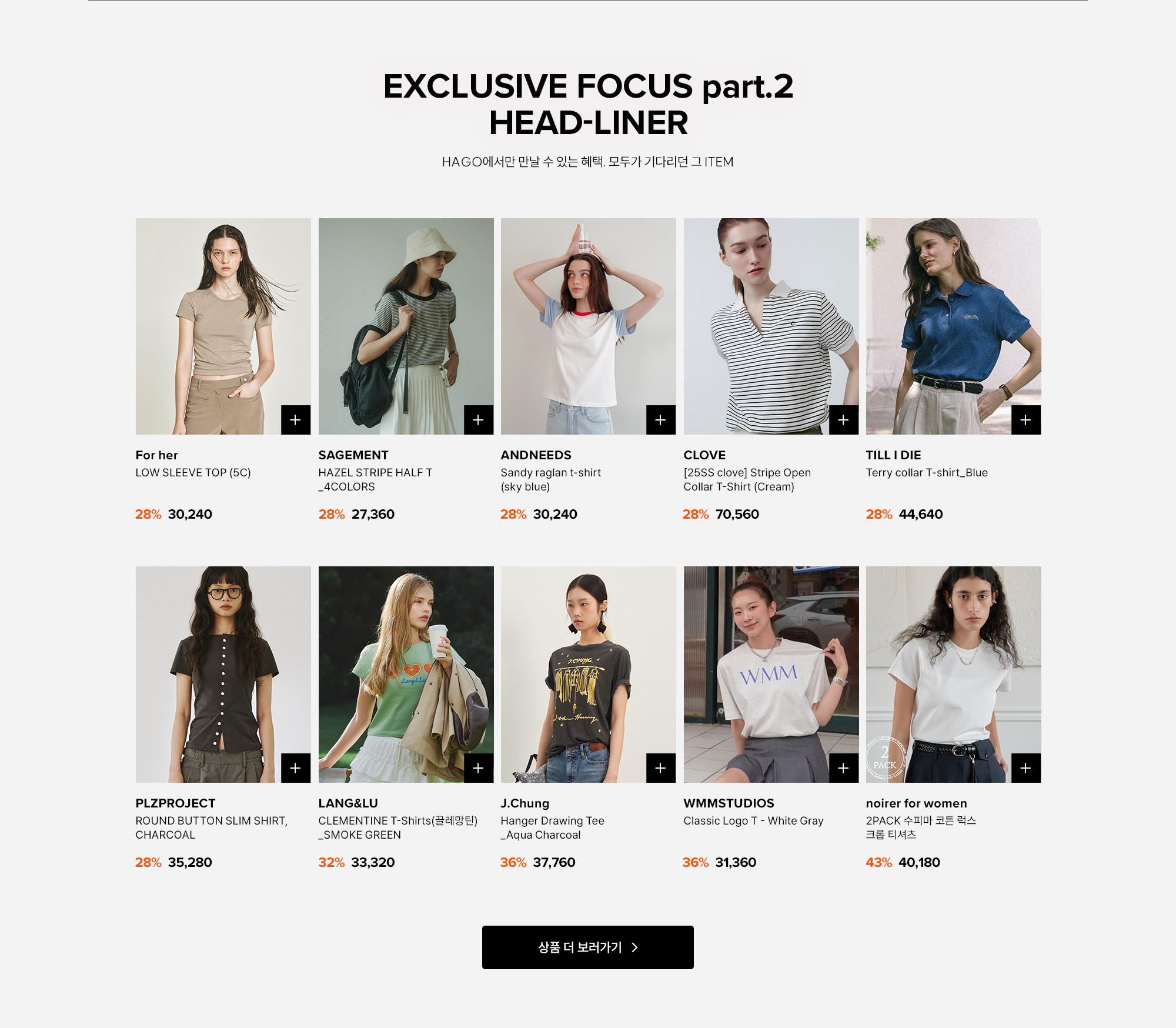Click plus icon on LANG&LU green t-shirt image

pos(479,768)
